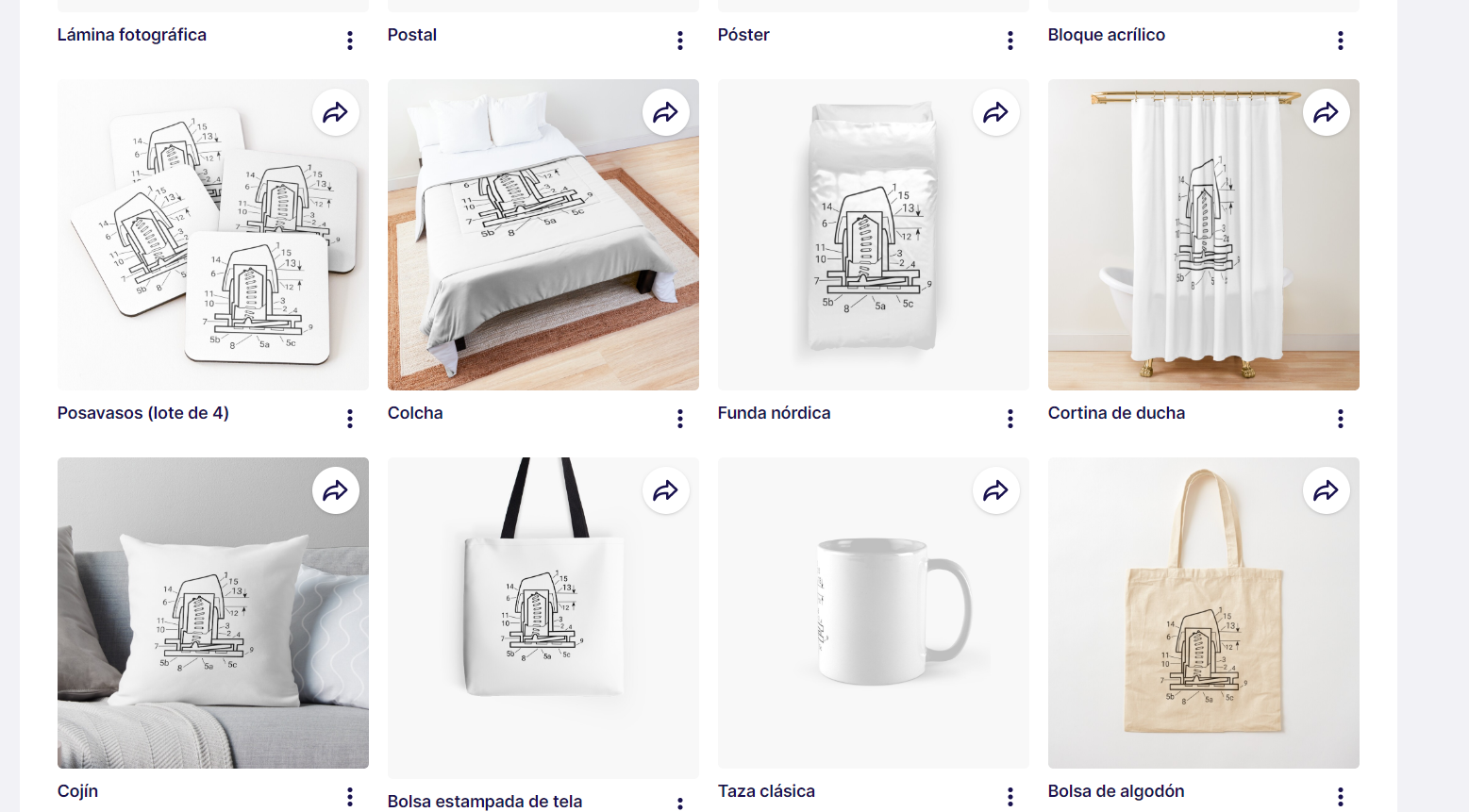Open options menu for Taza clásica

[x=1010, y=797]
